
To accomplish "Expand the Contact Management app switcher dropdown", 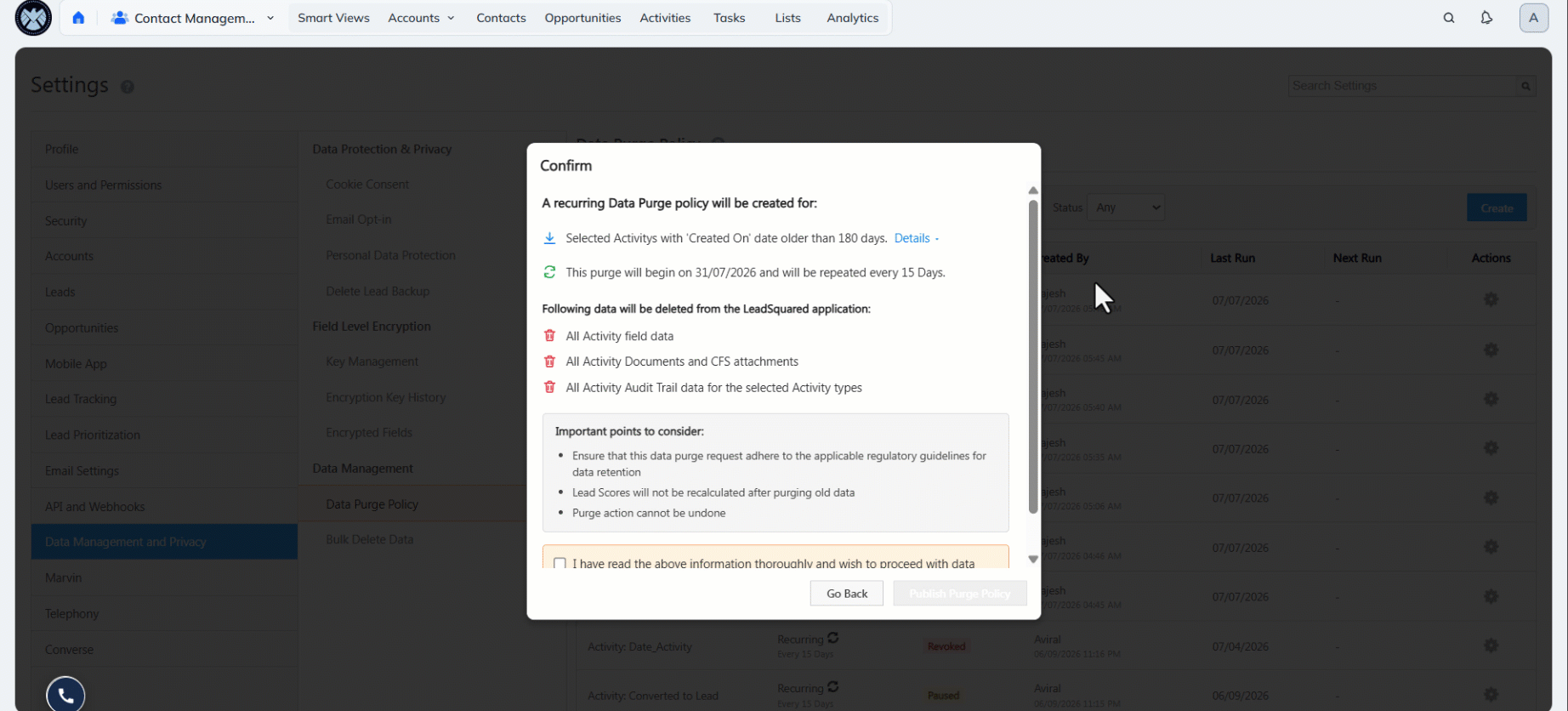I will tap(270, 18).
